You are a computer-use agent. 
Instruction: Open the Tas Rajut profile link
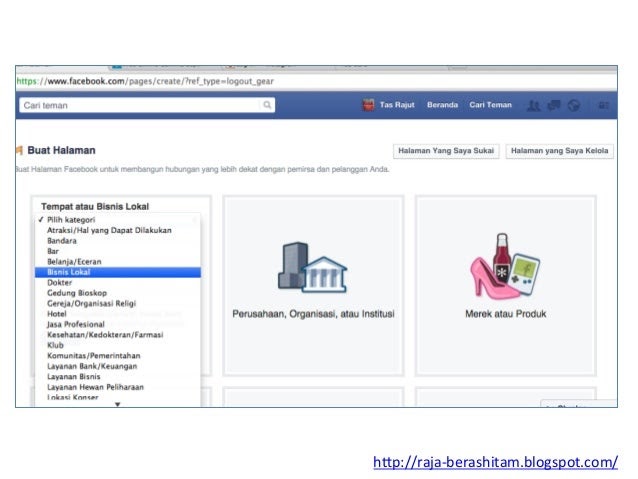(397, 105)
